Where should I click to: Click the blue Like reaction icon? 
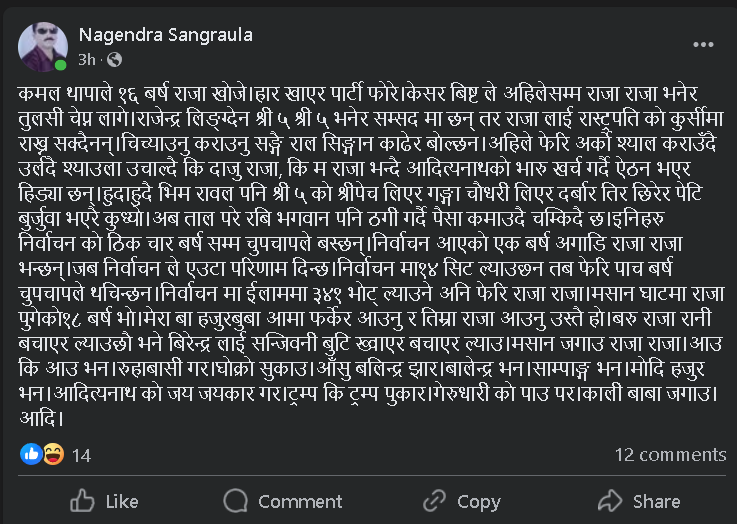tap(30, 455)
